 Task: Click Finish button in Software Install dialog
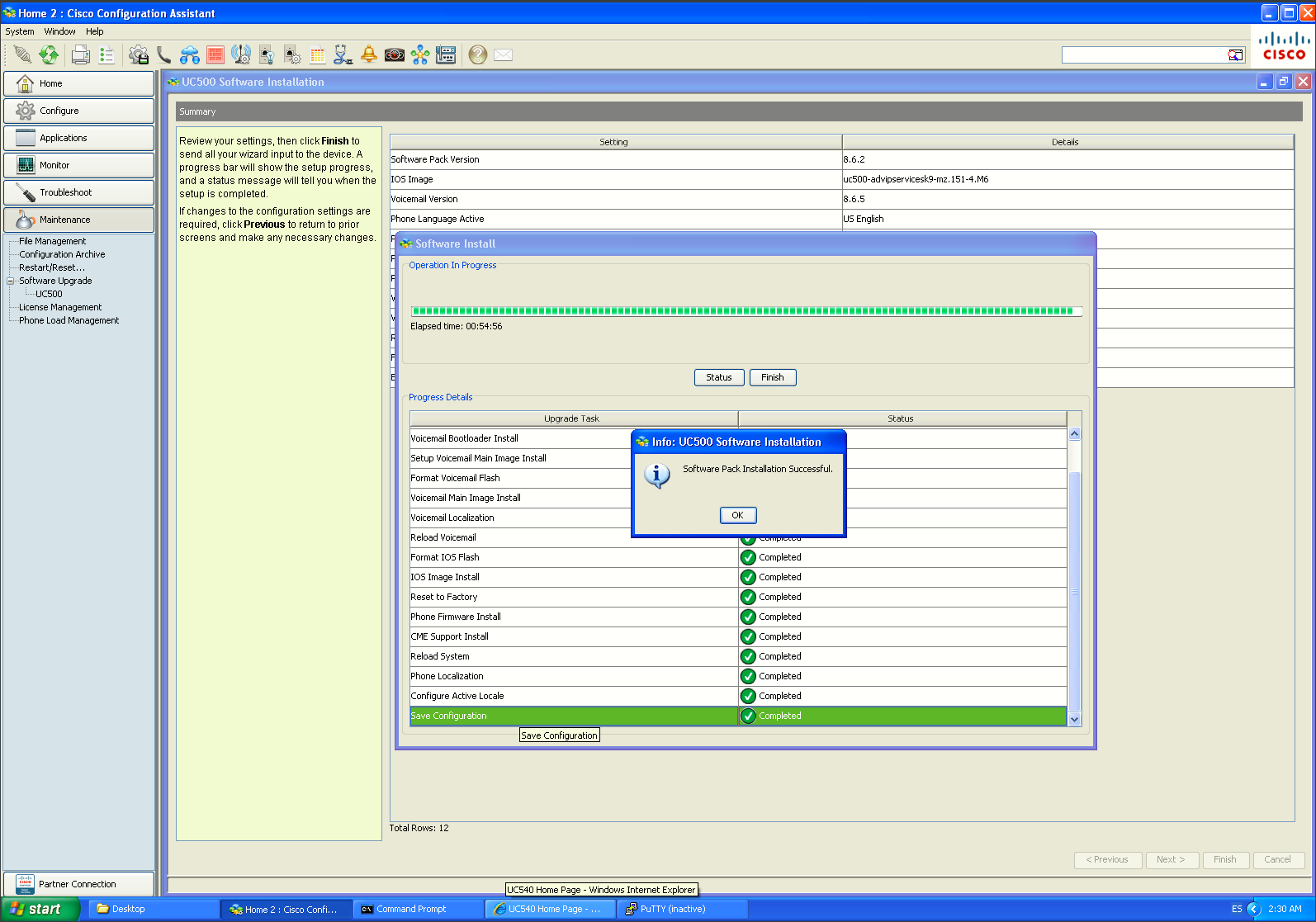click(773, 377)
